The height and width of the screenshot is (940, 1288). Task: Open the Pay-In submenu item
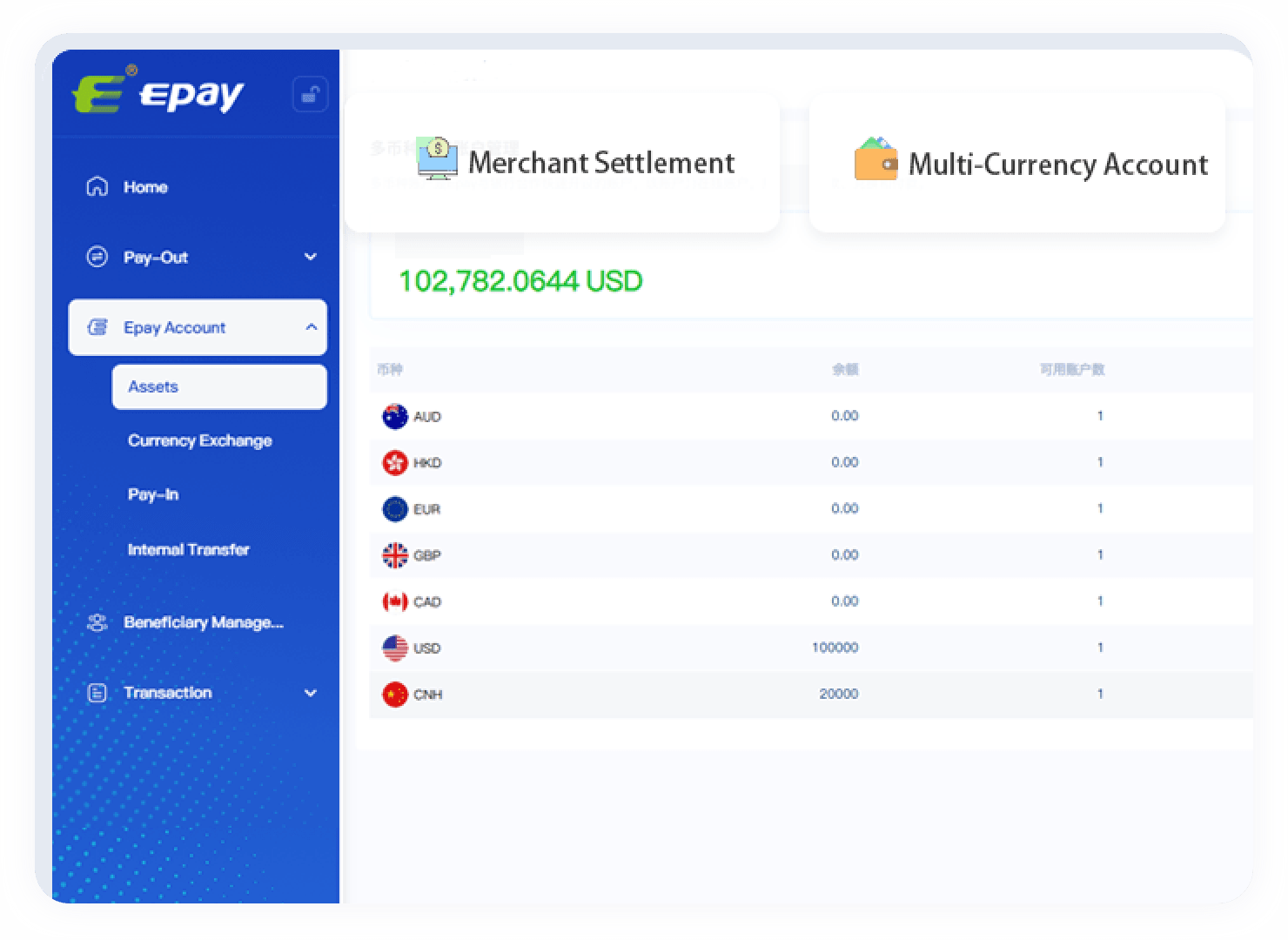pos(153,494)
